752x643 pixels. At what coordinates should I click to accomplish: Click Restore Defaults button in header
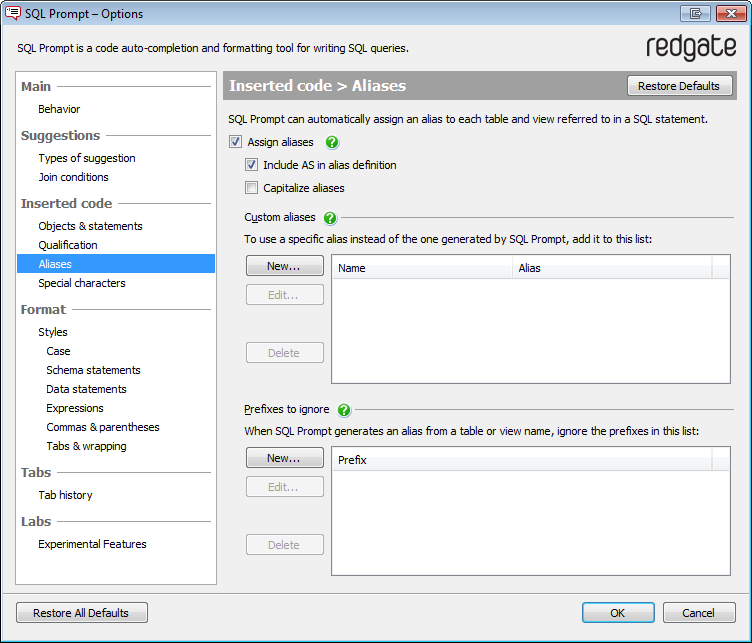coord(679,86)
